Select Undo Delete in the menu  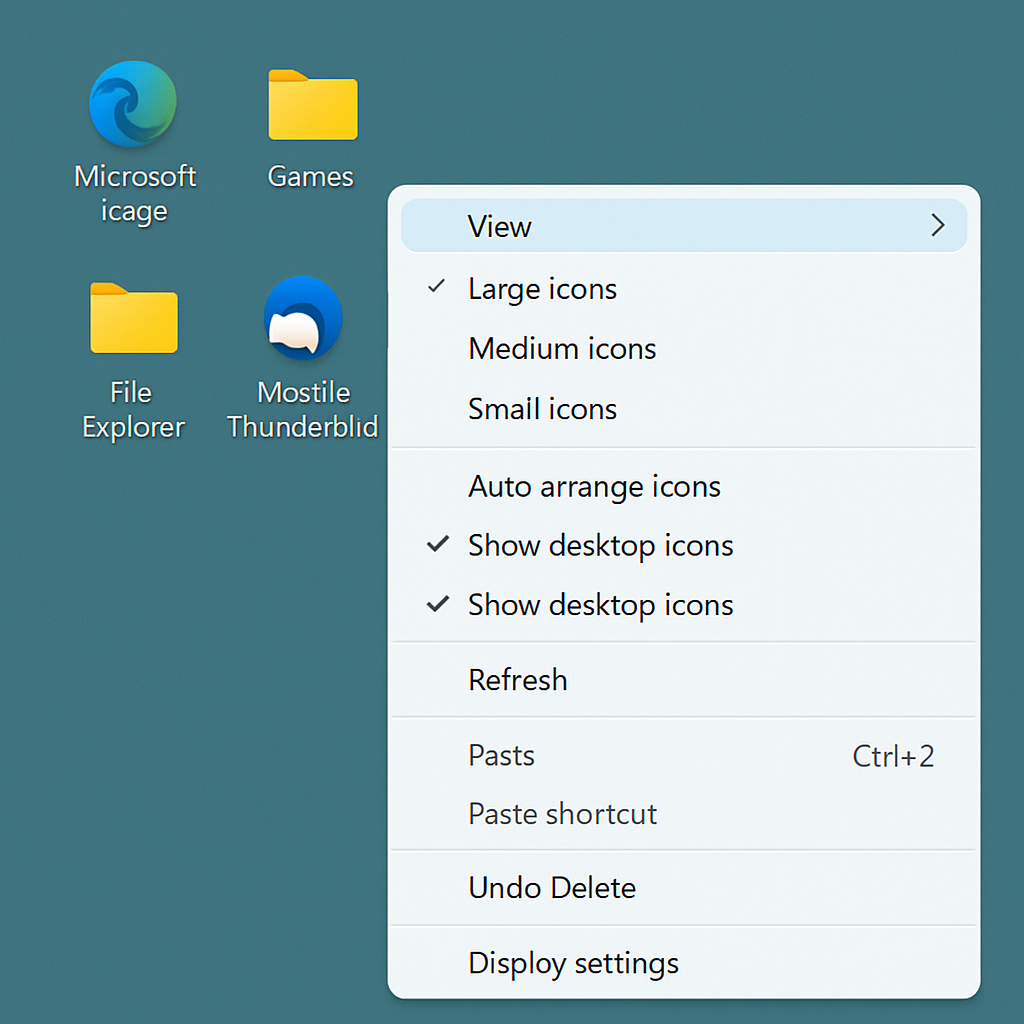click(684, 888)
